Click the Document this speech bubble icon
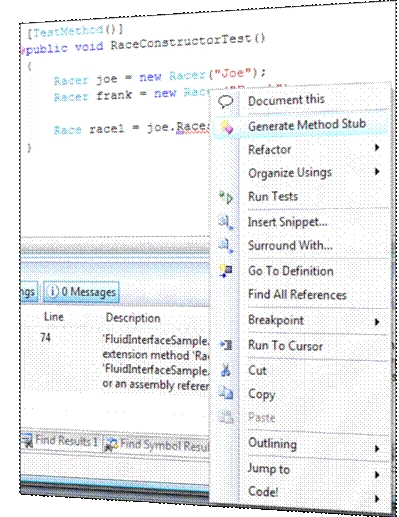Viewport: 399px width, 517px height. click(225, 101)
